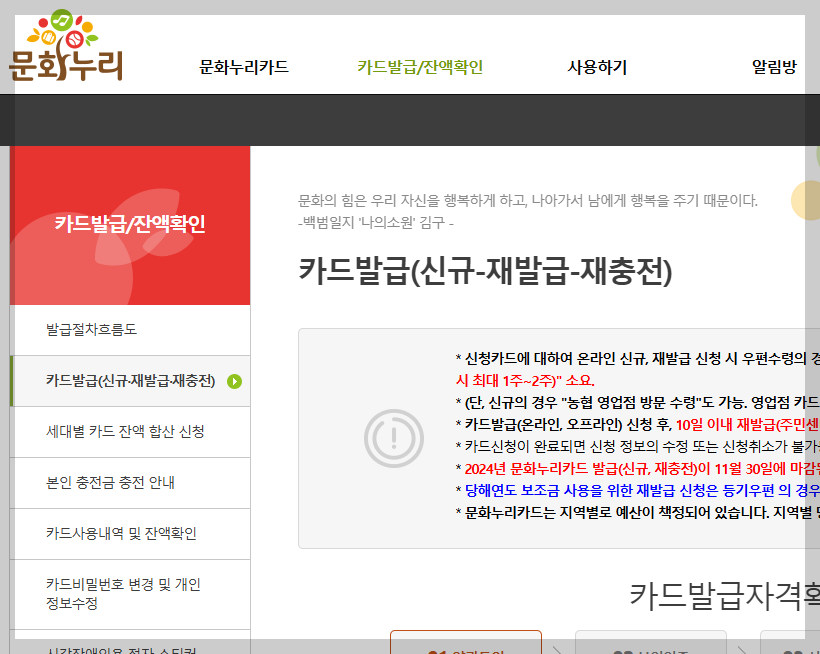
Task: Click the 문화누리 logo
Action: [x=66, y=45]
